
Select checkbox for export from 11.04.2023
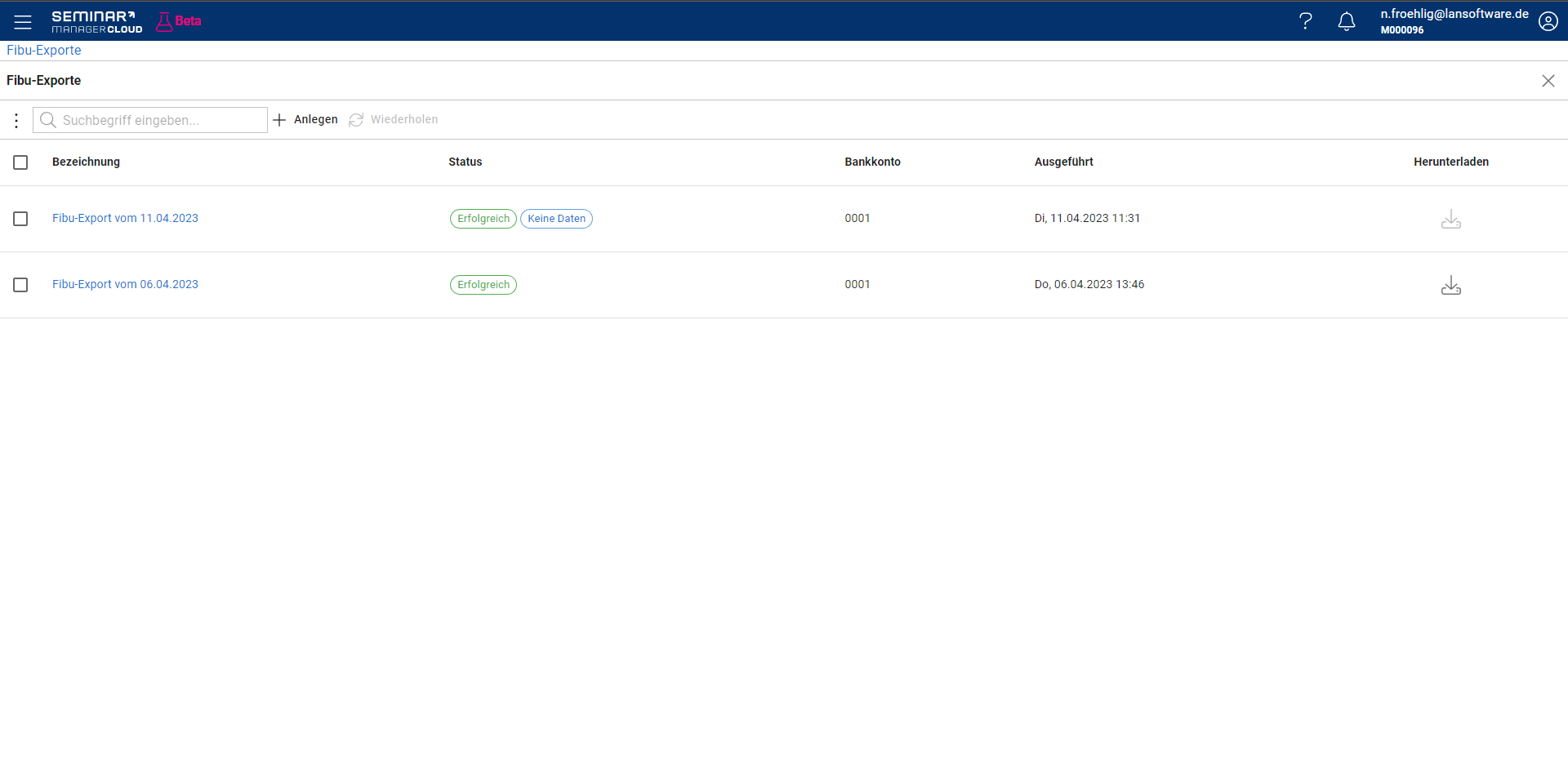pyautogui.click(x=20, y=219)
